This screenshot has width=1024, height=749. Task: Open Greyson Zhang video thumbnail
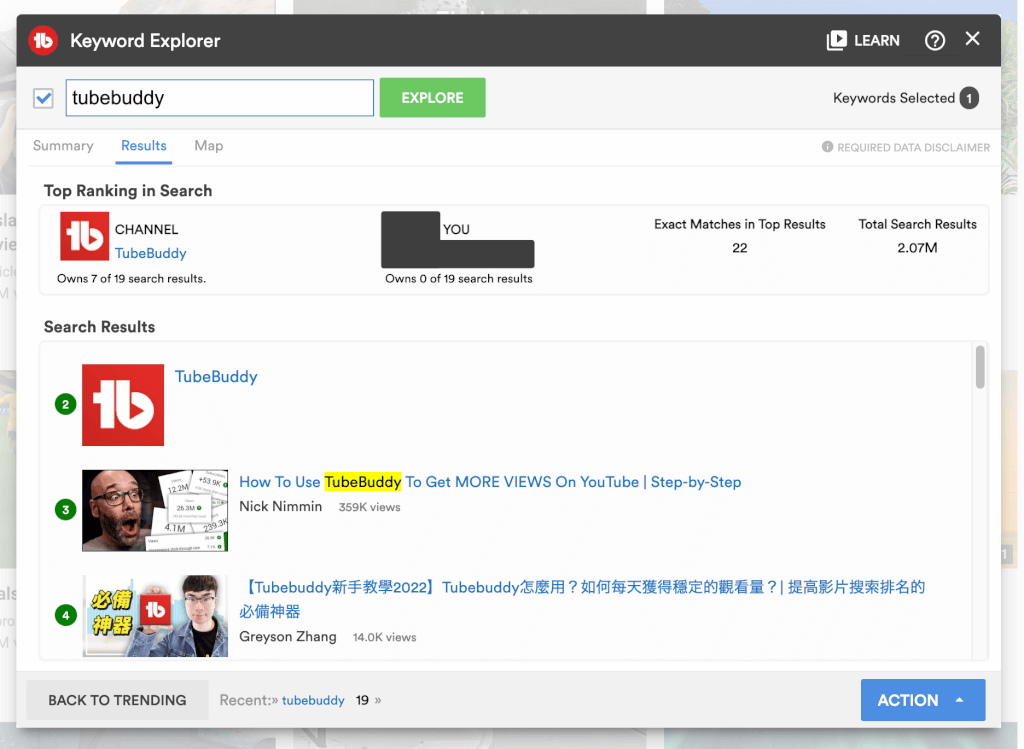pyautogui.click(x=155, y=615)
